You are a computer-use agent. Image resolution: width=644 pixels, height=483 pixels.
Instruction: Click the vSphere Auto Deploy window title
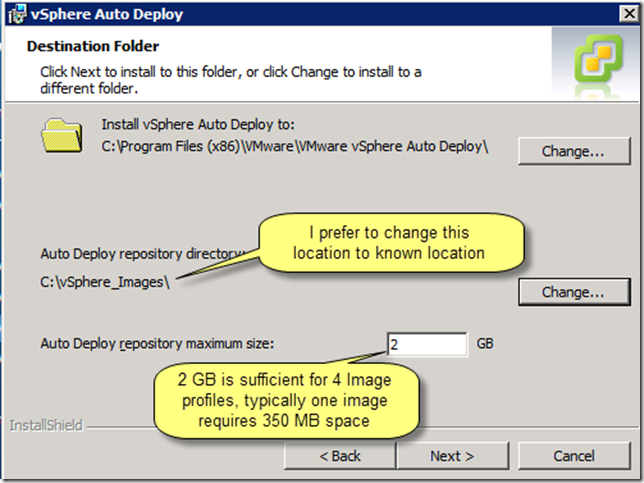tap(107, 14)
